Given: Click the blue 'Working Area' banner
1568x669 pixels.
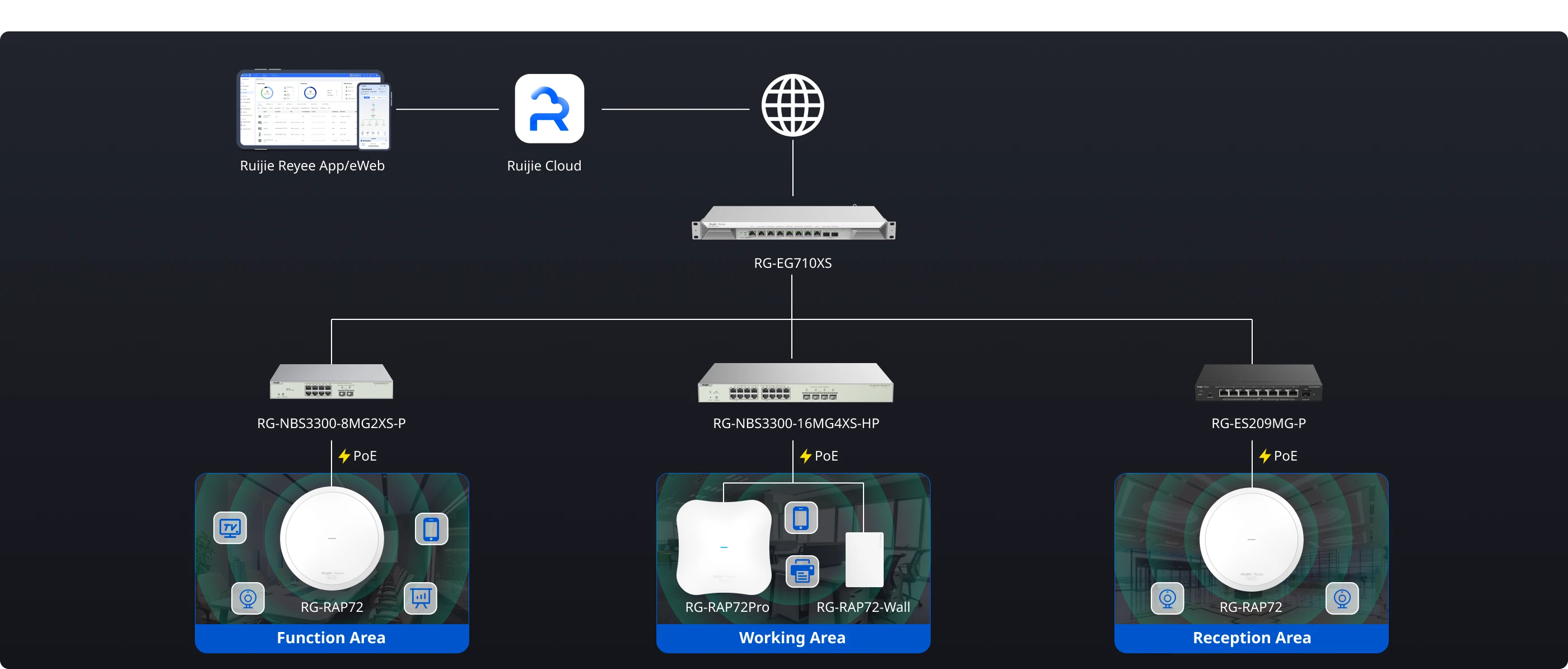Looking at the screenshot, I should pyautogui.click(x=793, y=638).
